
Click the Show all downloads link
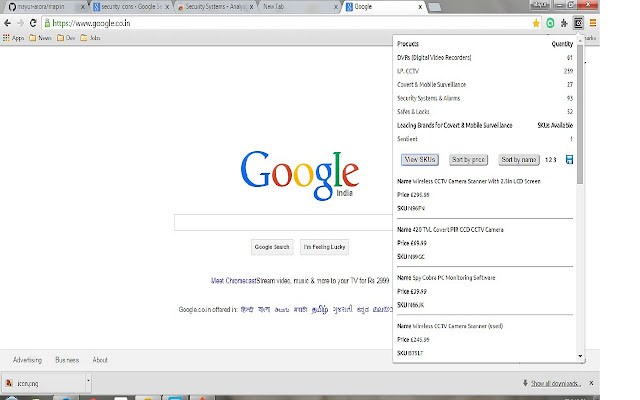556,383
